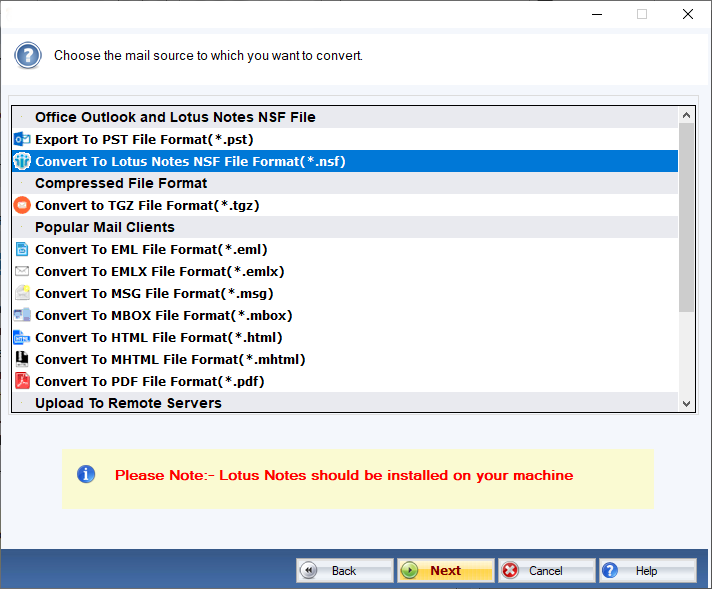Click the MHTML file format icon
Image resolution: width=712 pixels, height=589 pixels.
[x=22, y=359]
